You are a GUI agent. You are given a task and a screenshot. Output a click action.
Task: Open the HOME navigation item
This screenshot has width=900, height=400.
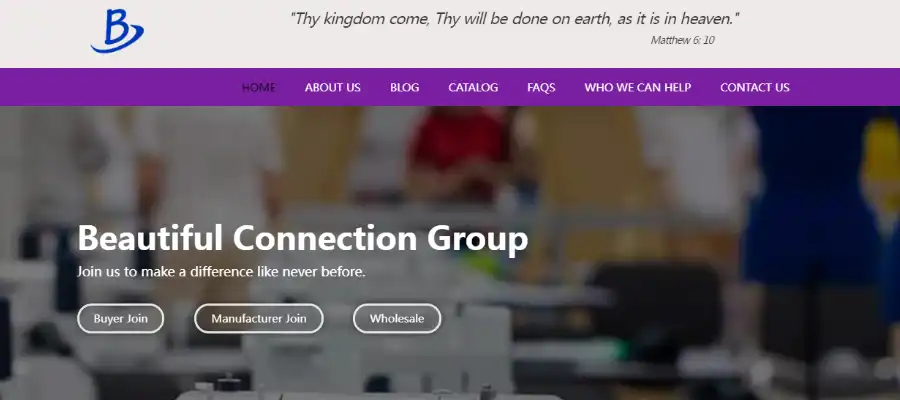[x=258, y=87]
